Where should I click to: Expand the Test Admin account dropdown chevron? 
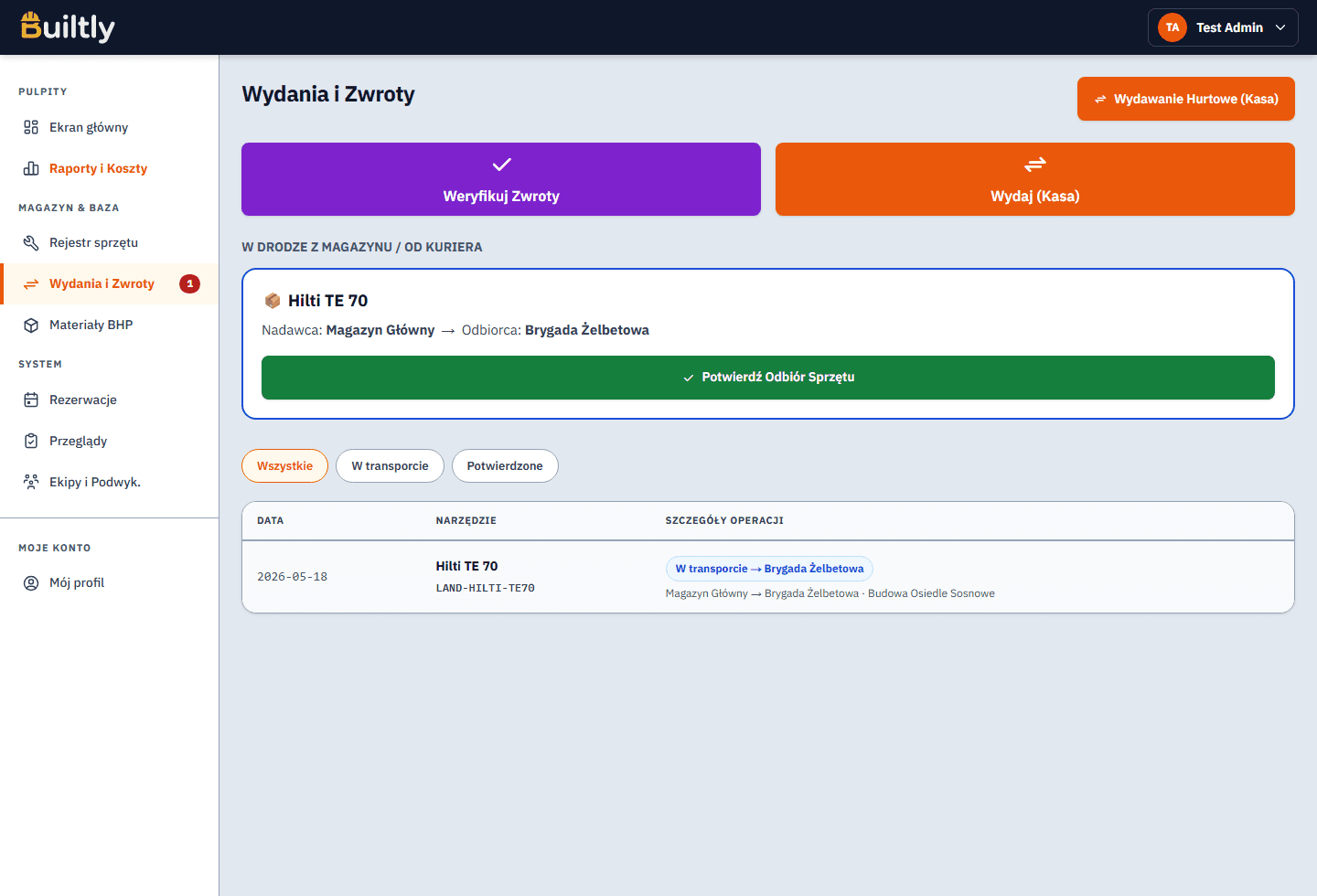(x=1280, y=27)
